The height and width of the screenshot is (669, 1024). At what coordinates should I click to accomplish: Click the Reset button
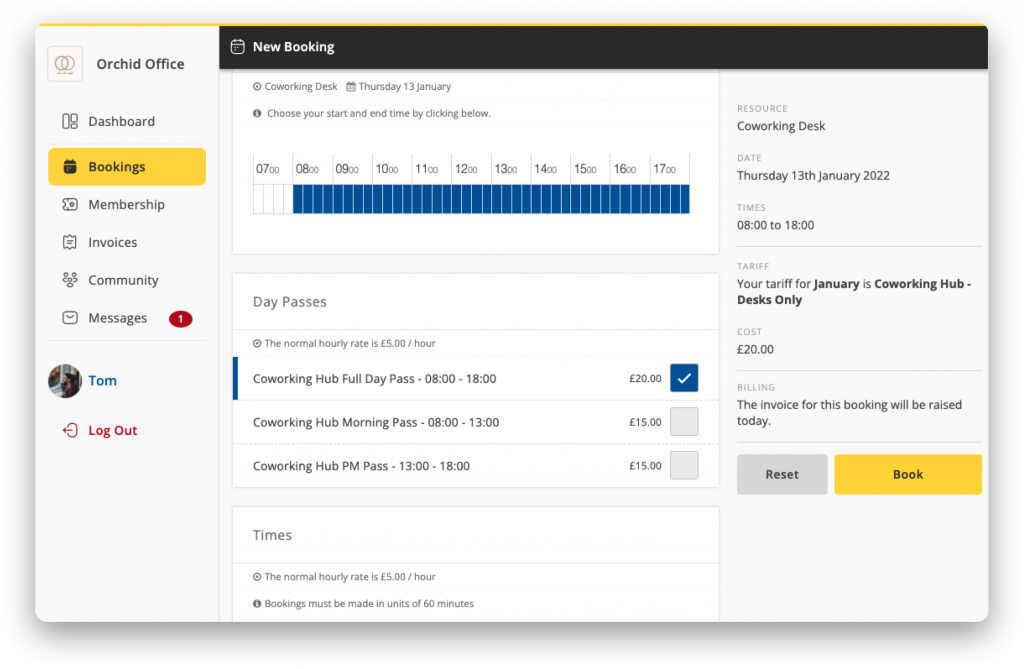click(x=782, y=474)
